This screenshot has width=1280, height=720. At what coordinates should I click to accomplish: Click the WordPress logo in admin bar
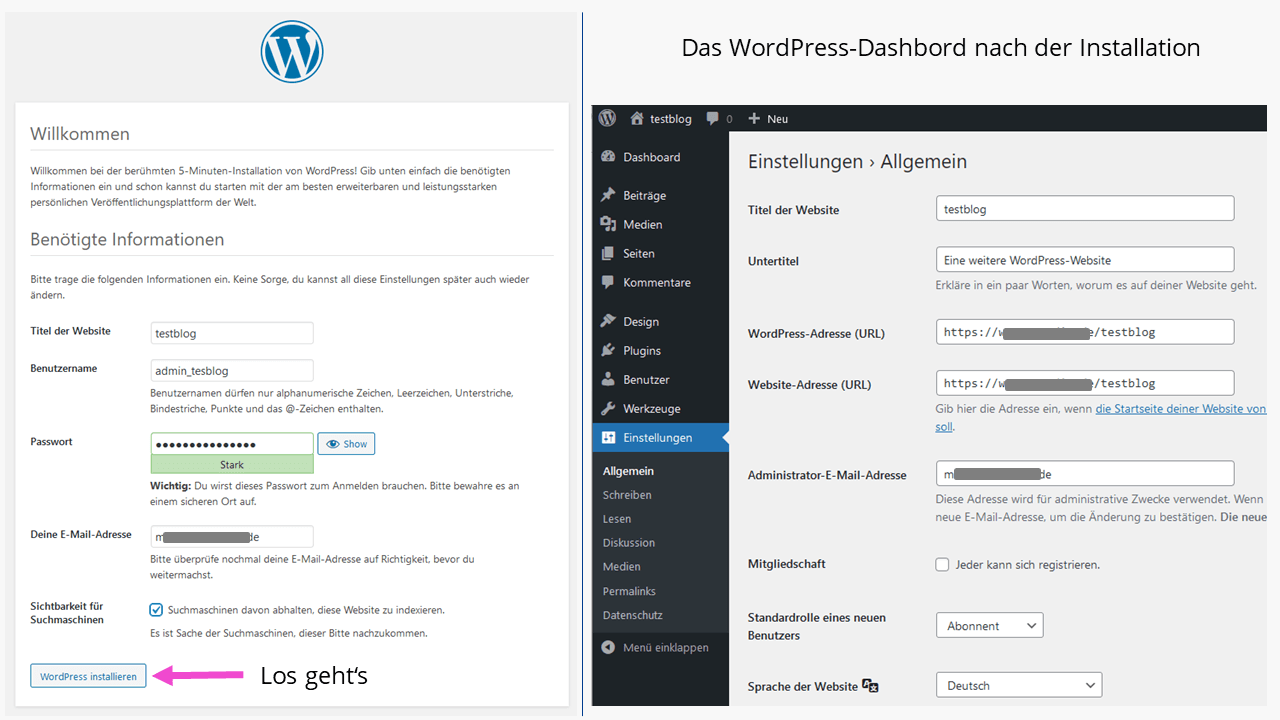607,118
